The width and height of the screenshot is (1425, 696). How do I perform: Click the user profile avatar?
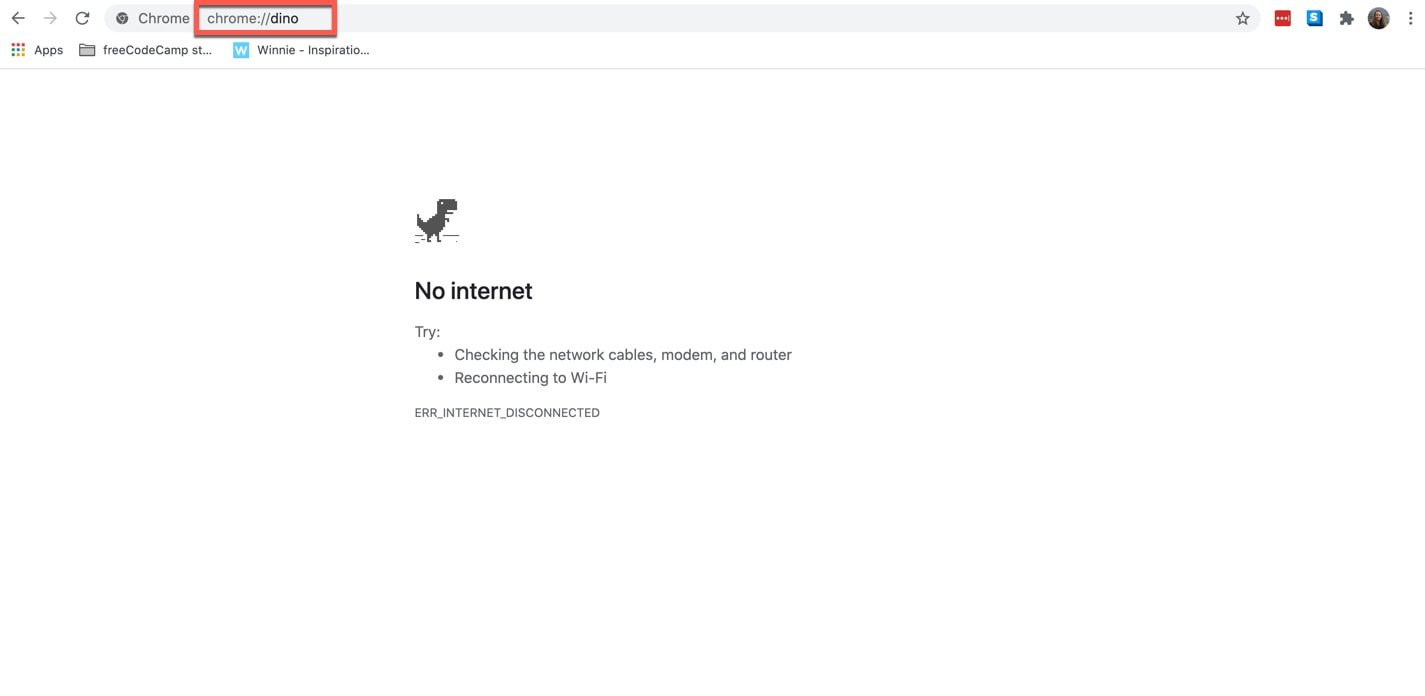coord(1378,18)
